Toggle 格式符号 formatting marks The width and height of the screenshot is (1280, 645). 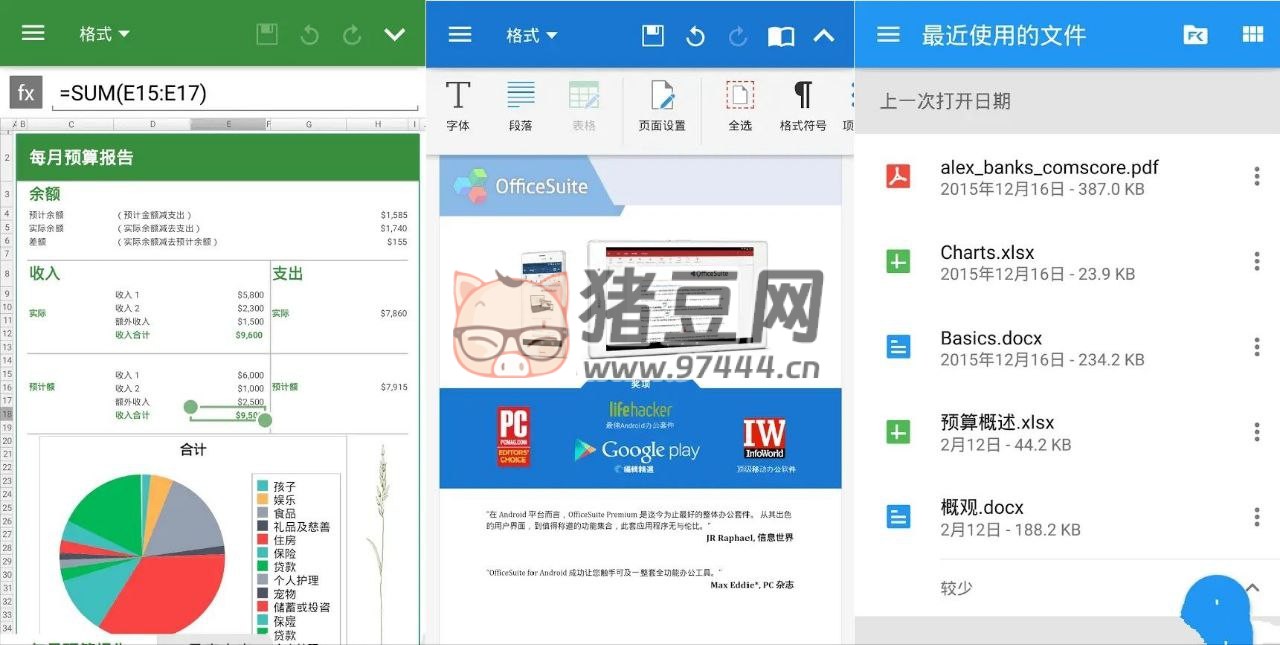tap(802, 105)
